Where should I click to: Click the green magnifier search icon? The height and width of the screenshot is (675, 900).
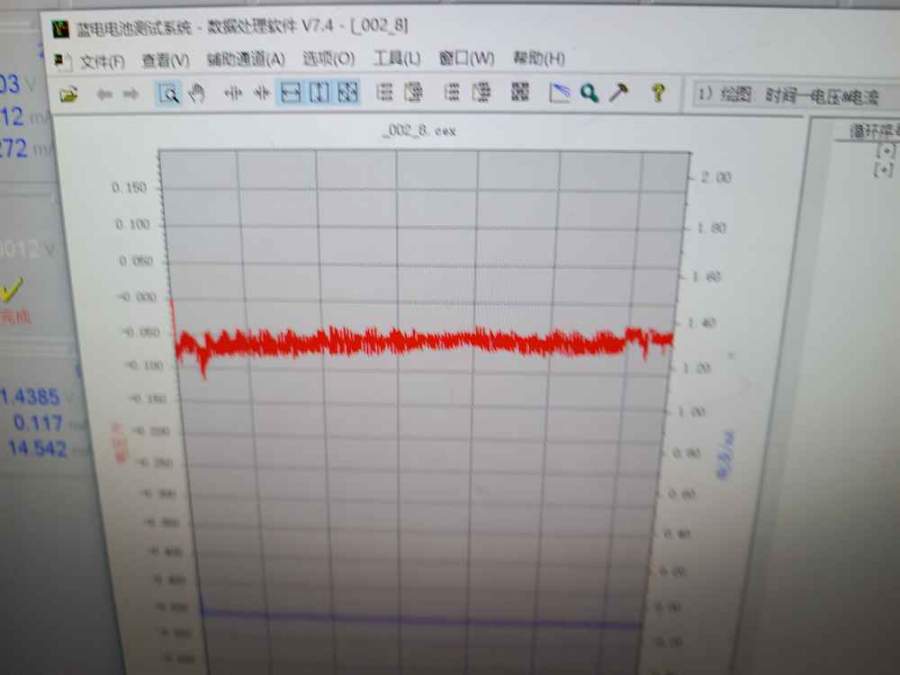point(589,93)
